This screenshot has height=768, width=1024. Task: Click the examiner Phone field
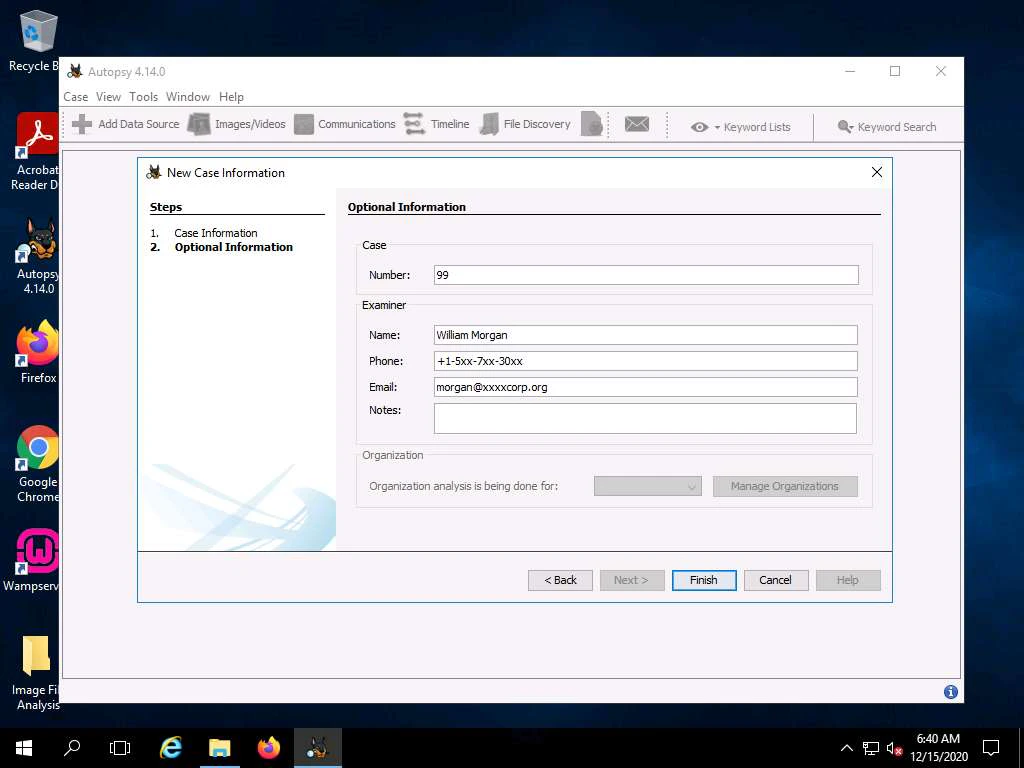[x=645, y=361]
